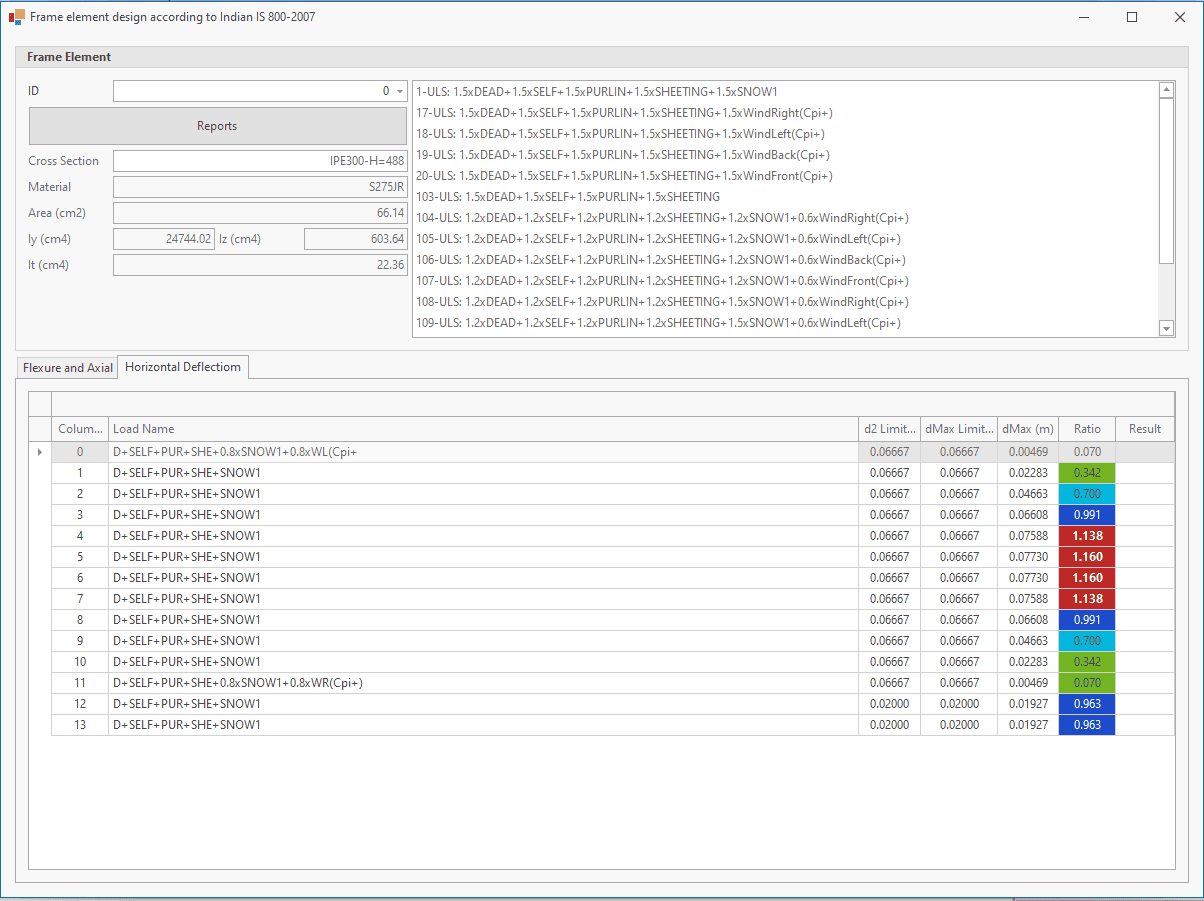Image resolution: width=1204 pixels, height=901 pixels.
Task: Select 1-ULS load combination entry
Action: point(597,92)
